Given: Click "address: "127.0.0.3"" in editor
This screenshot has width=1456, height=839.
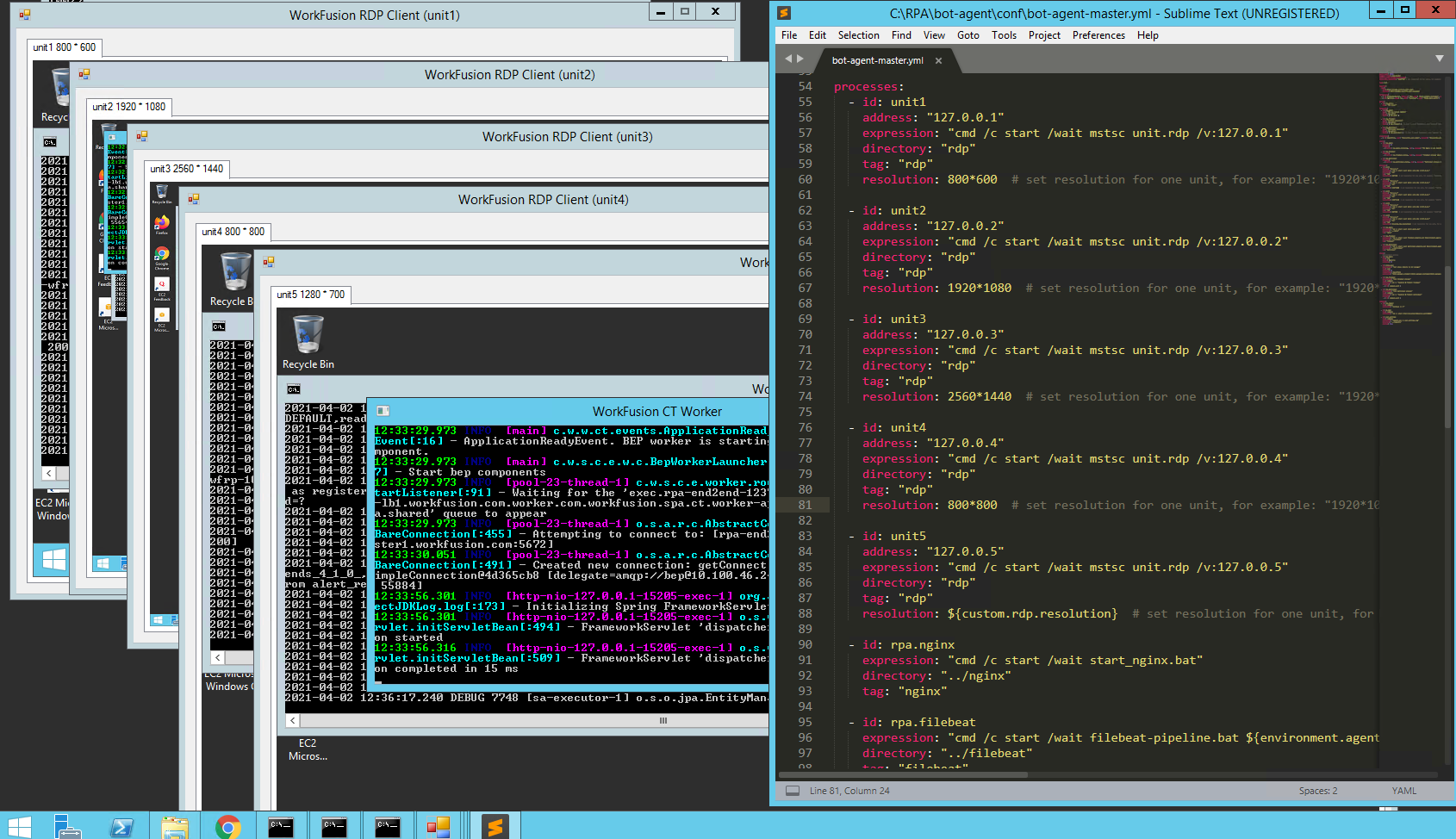Looking at the screenshot, I should coord(933,334).
